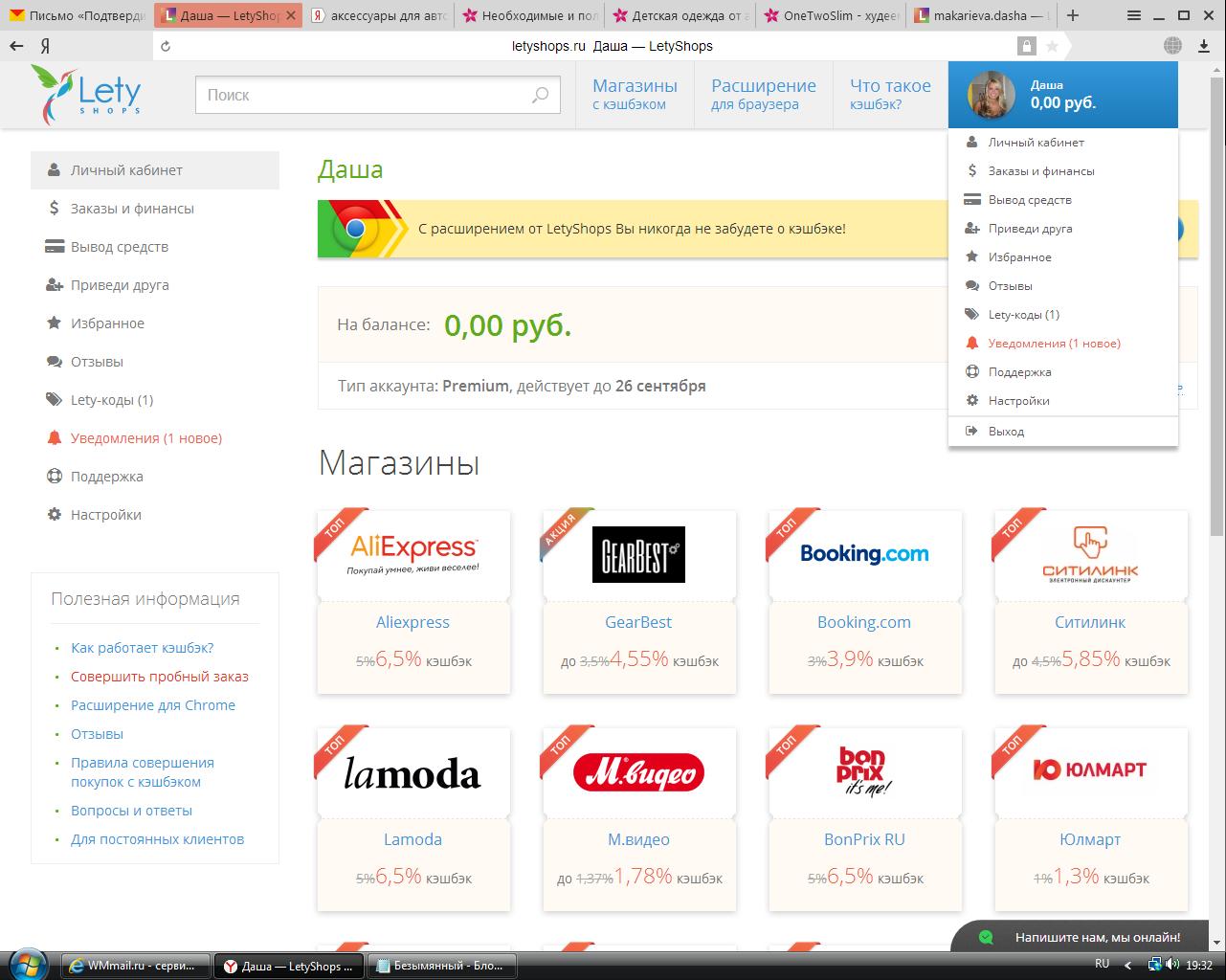
Task: Open Совершить пробный заказ link
Action: (159, 677)
